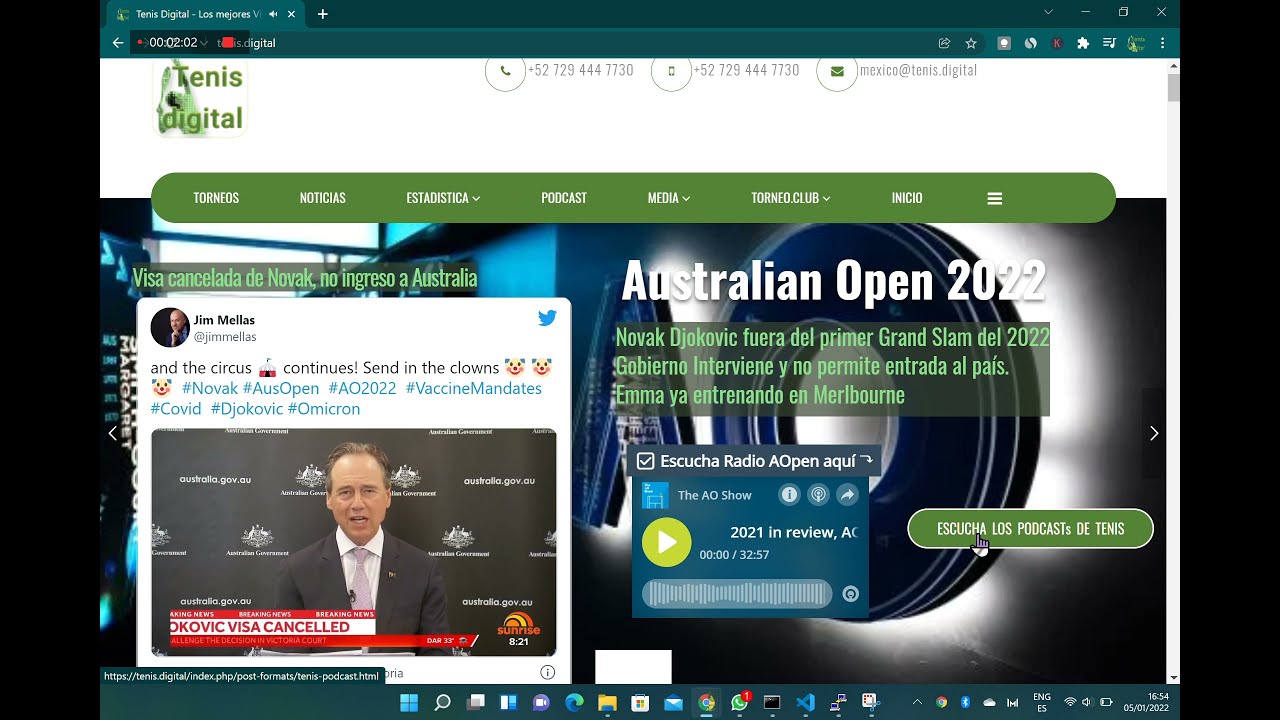Open the PODCAST menu item
Image resolution: width=1280 pixels, height=720 pixels.
click(x=564, y=198)
